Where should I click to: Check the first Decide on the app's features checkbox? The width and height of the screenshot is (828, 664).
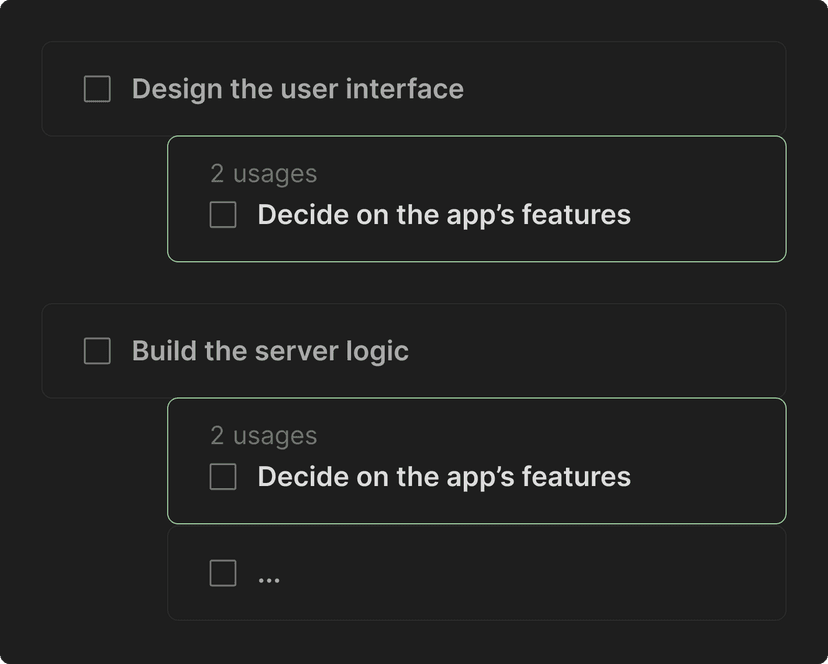[x=222, y=215]
